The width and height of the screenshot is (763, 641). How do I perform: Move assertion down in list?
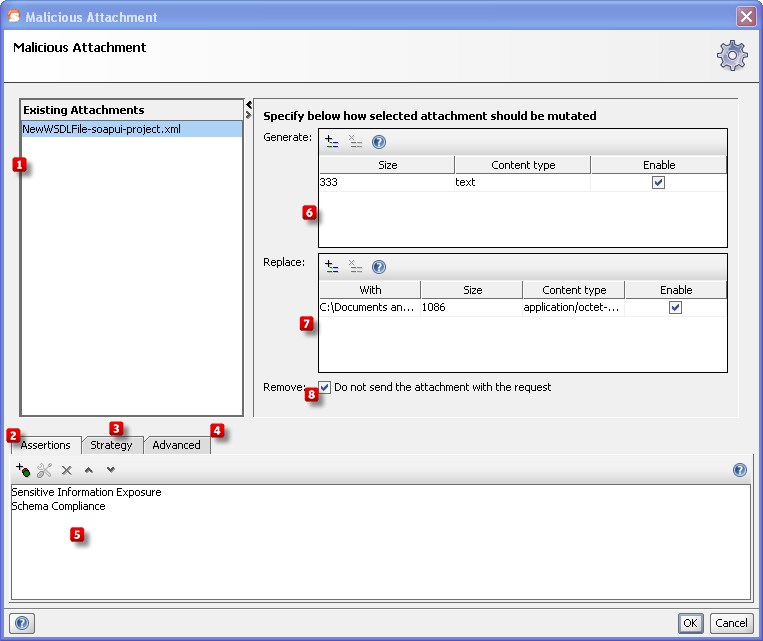point(111,470)
